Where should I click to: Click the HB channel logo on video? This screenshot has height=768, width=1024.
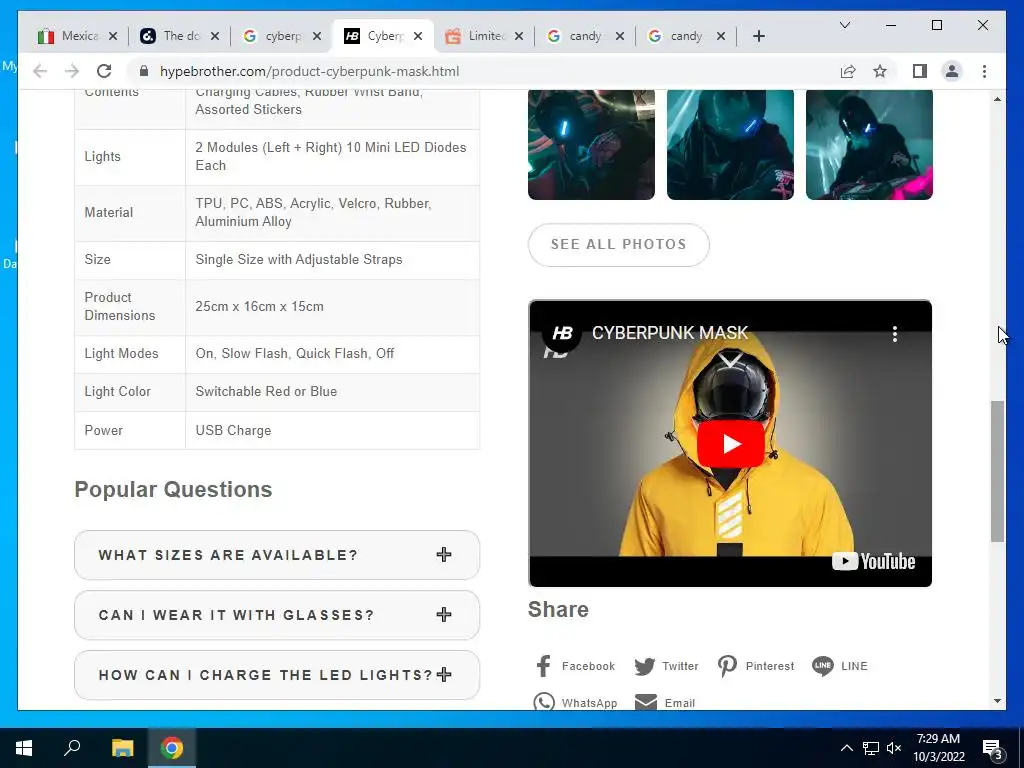[x=562, y=333]
